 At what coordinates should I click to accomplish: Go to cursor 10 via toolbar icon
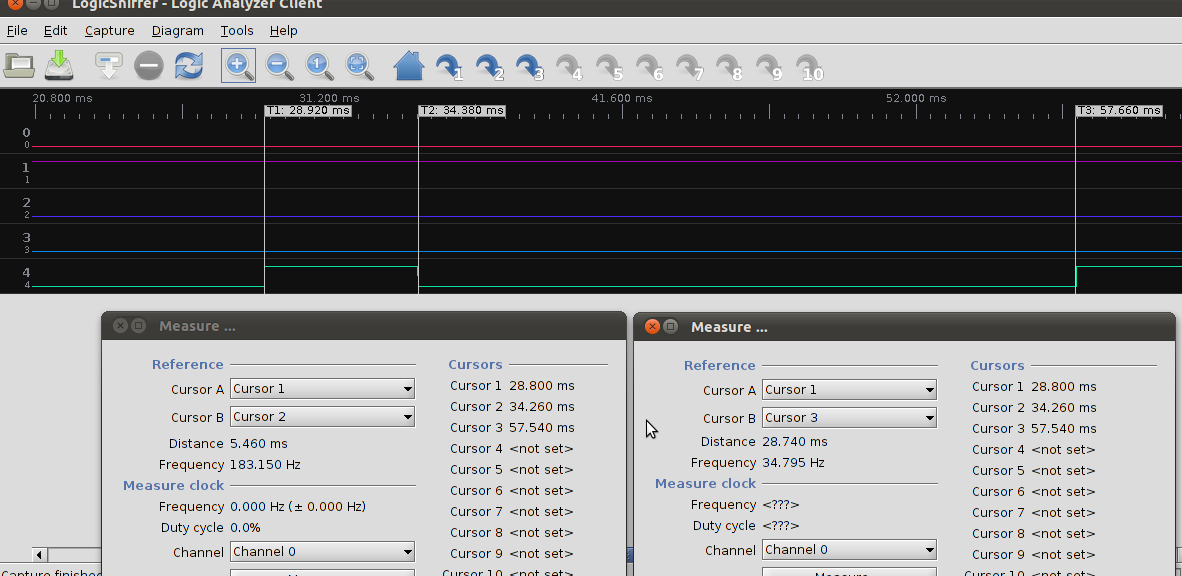click(806, 66)
